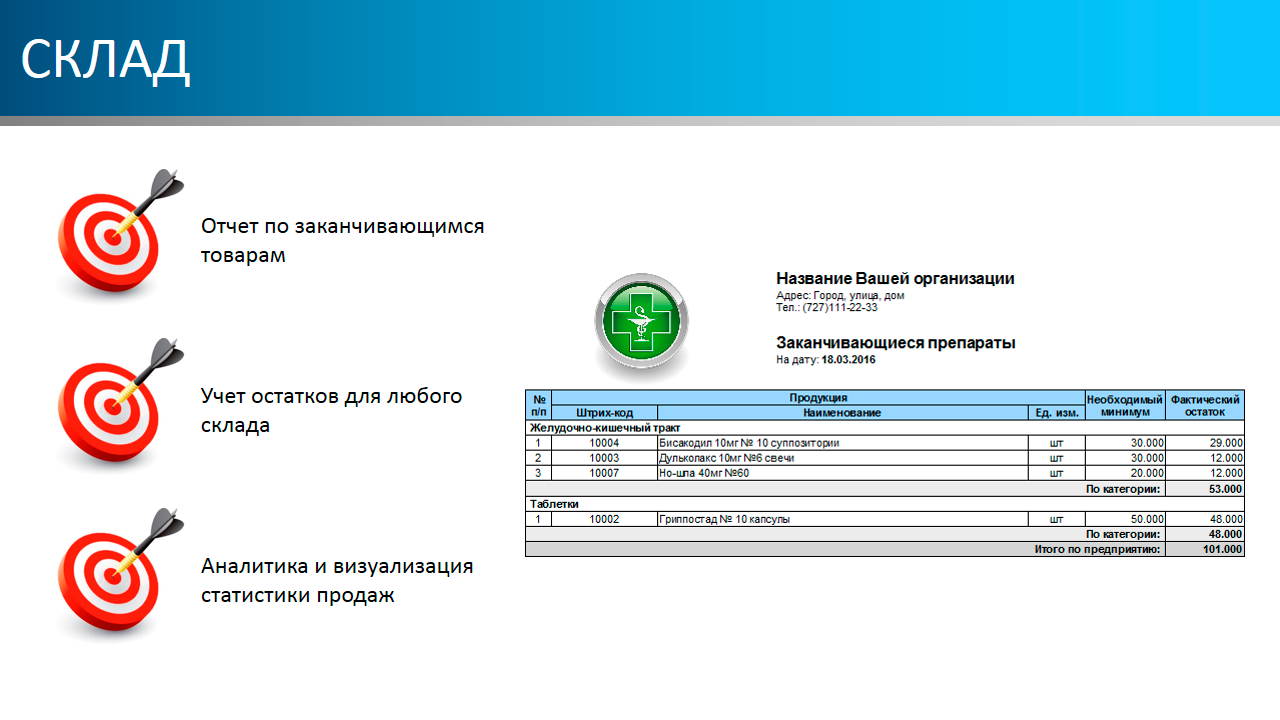Select the "Бисакодил 10мг № 10 суппозитории" product name
The height and width of the screenshot is (720, 1280).
tap(749, 443)
